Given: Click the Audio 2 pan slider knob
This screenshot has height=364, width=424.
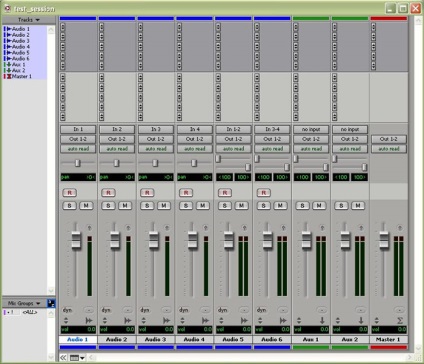Looking at the screenshot, I should coord(116,163).
